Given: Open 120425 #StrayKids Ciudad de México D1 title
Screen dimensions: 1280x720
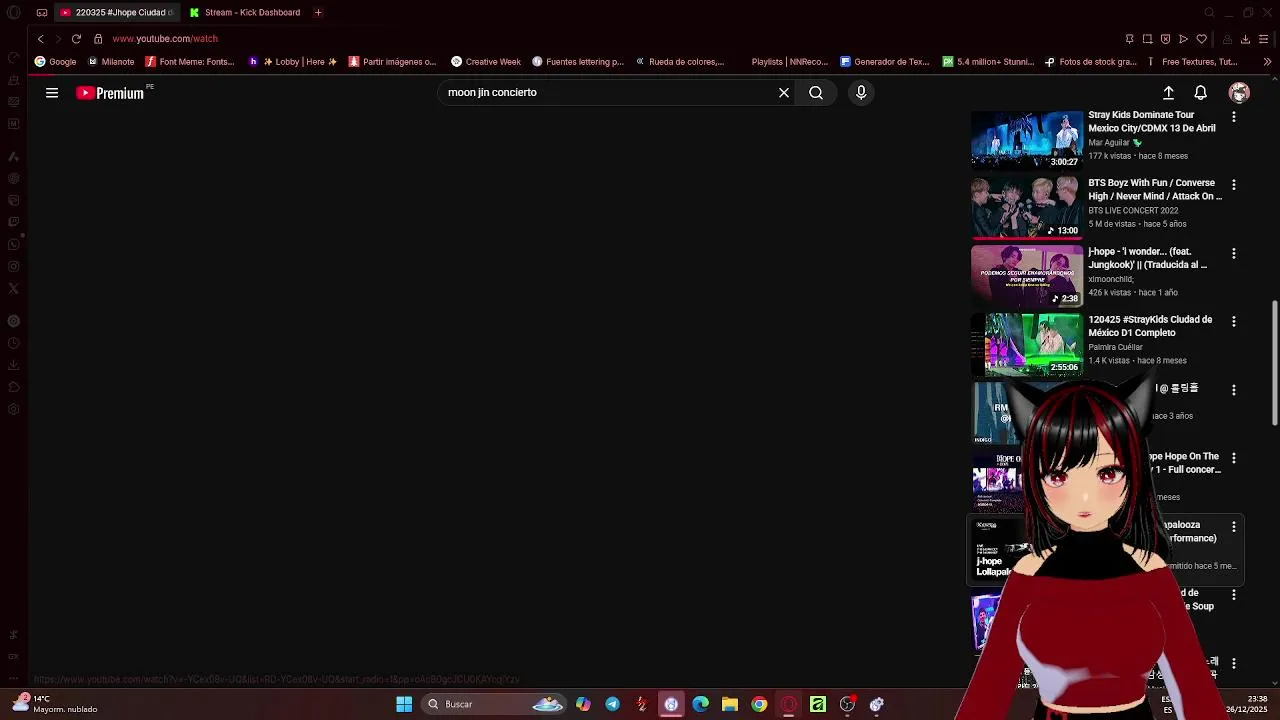Looking at the screenshot, I should pos(1150,326).
